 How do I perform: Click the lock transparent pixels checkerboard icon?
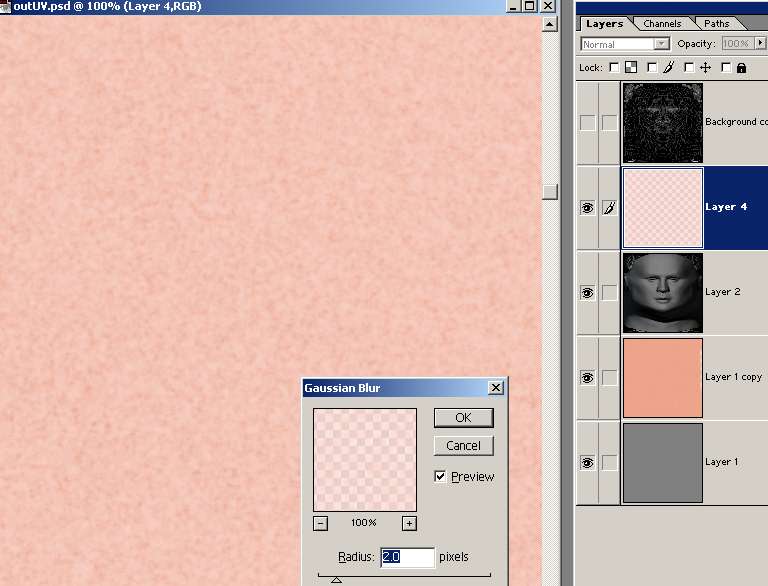point(631,68)
